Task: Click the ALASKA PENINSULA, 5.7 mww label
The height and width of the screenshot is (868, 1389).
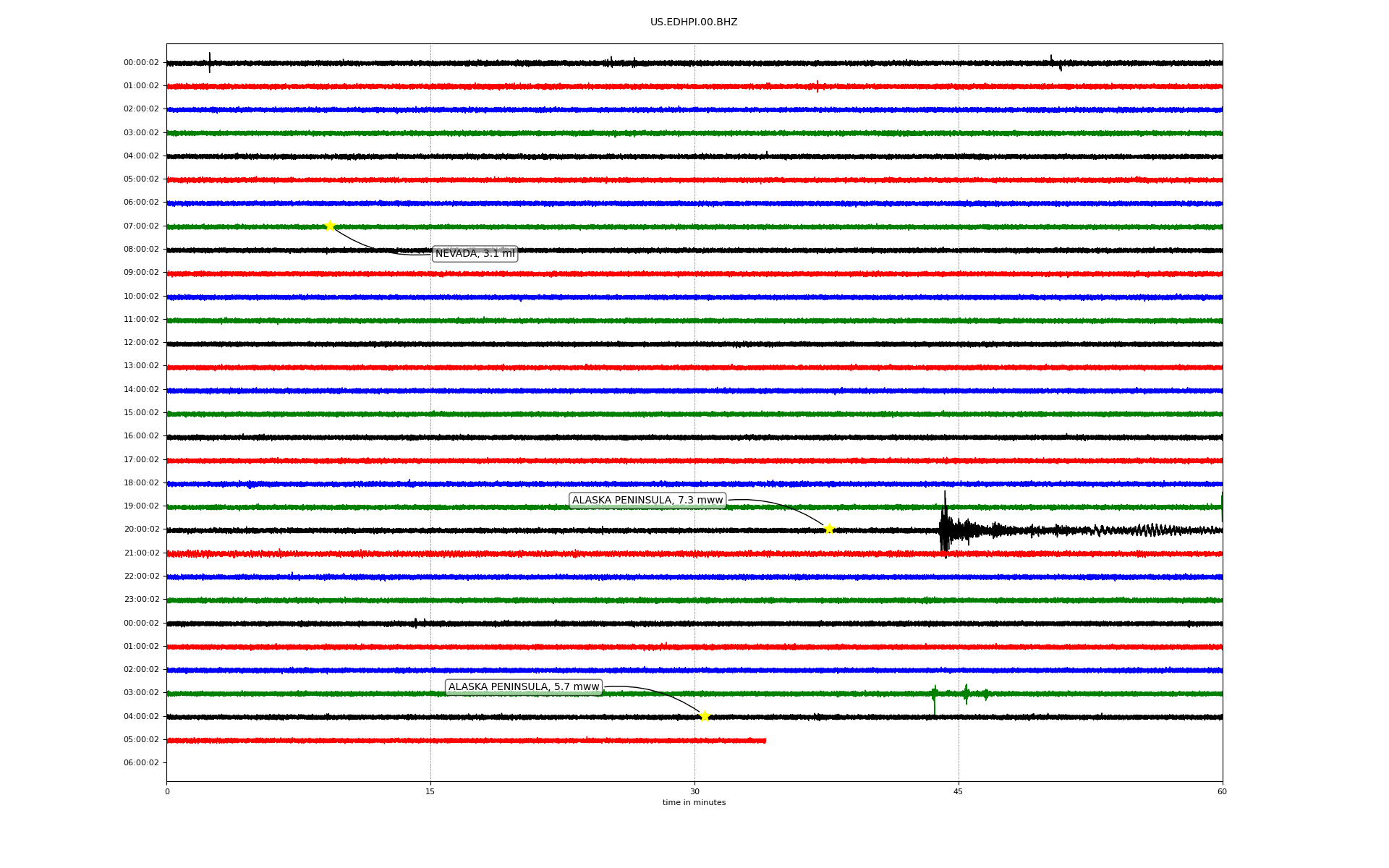Action: 524,687
